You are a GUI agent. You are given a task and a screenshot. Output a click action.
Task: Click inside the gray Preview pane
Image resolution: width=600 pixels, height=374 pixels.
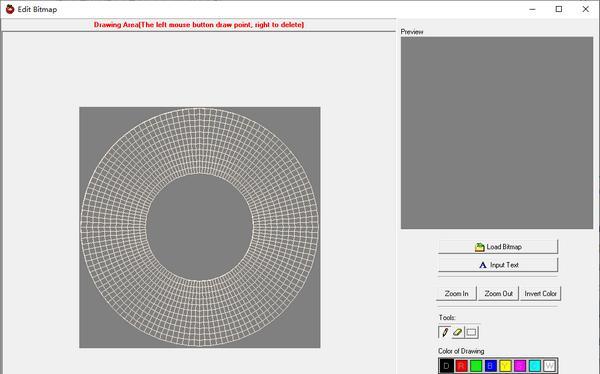click(x=497, y=133)
